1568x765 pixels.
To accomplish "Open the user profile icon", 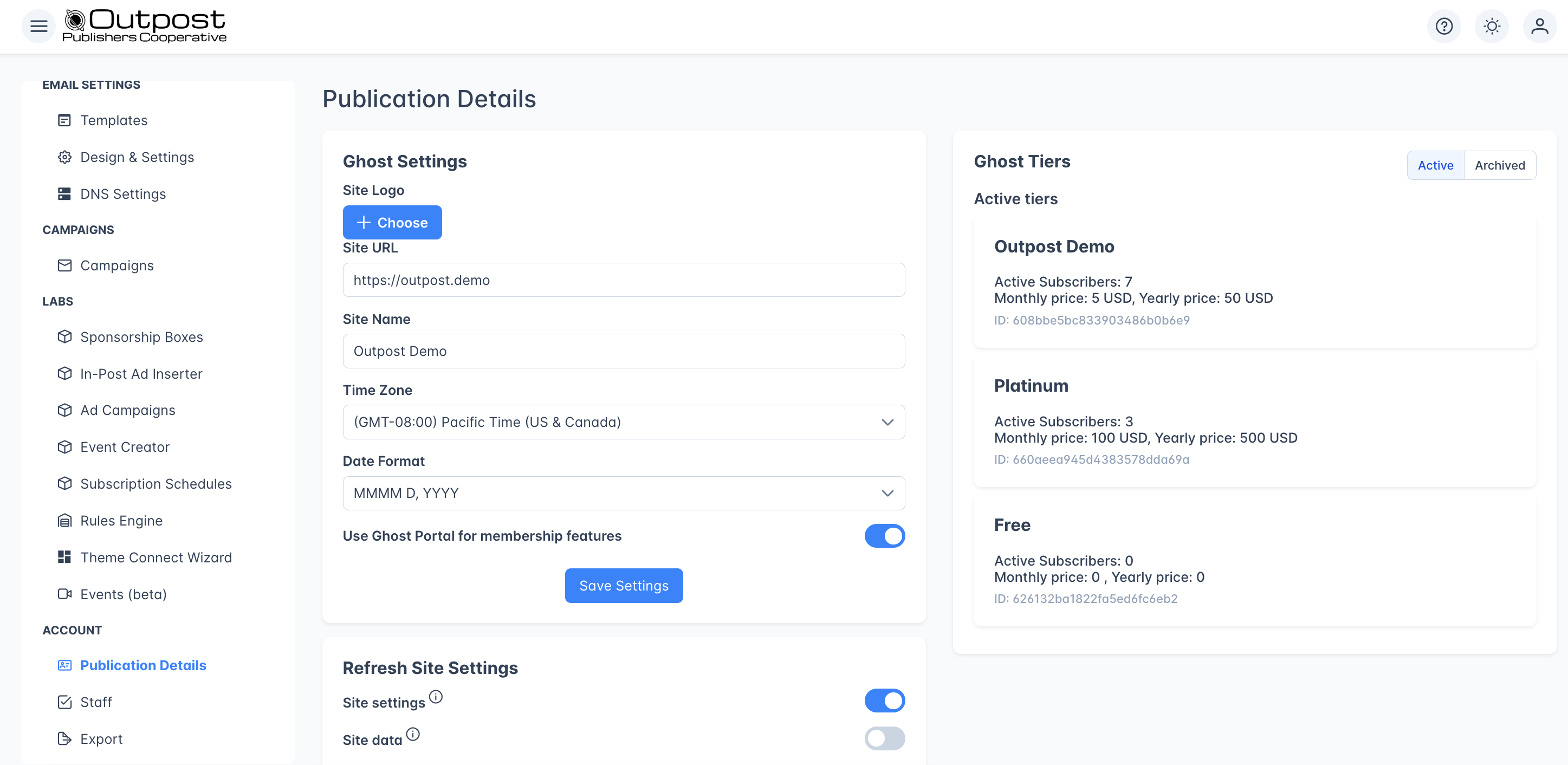I will click(x=1539, y=26).
